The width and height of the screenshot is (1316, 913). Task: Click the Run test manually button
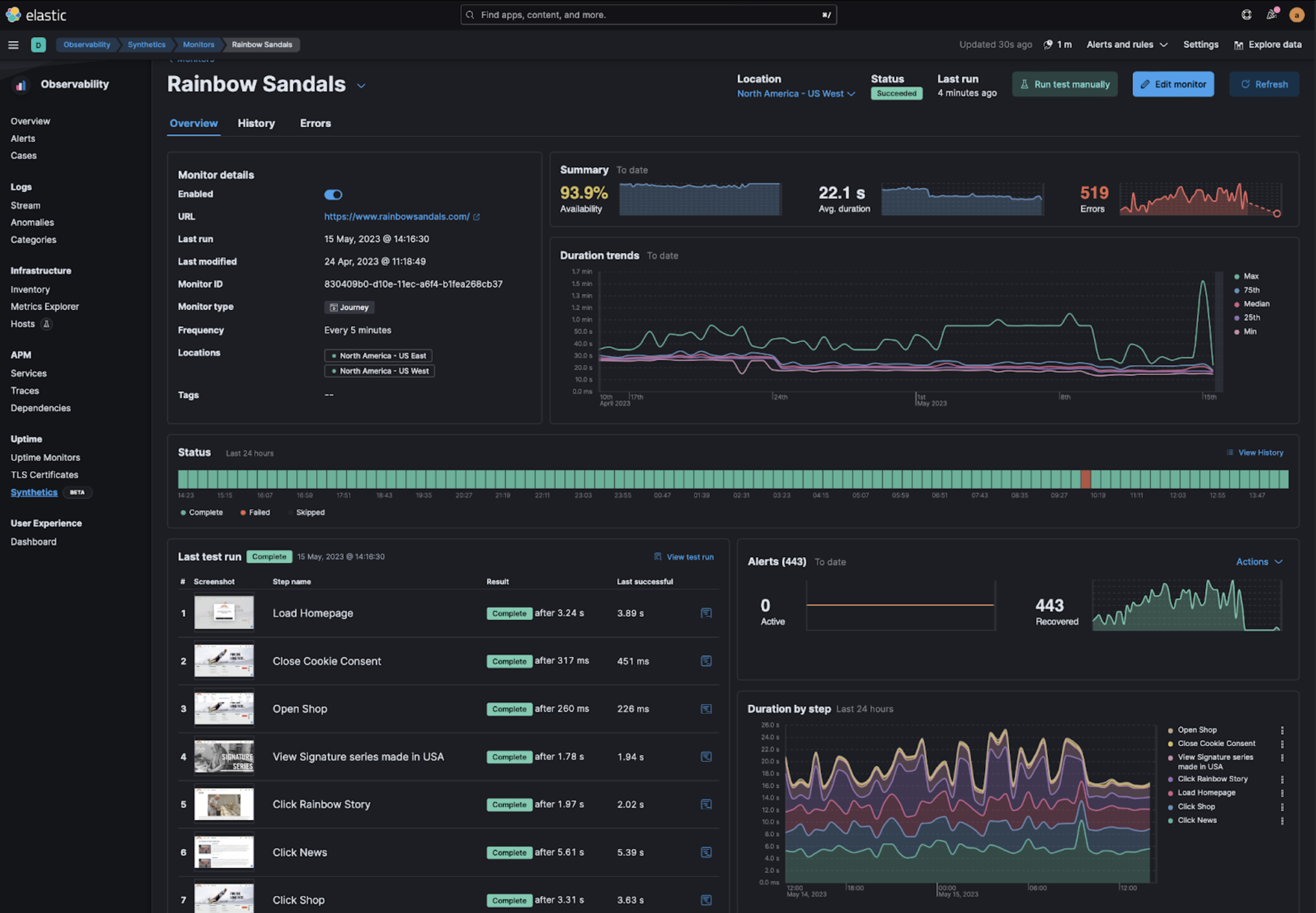point(1065,85)
